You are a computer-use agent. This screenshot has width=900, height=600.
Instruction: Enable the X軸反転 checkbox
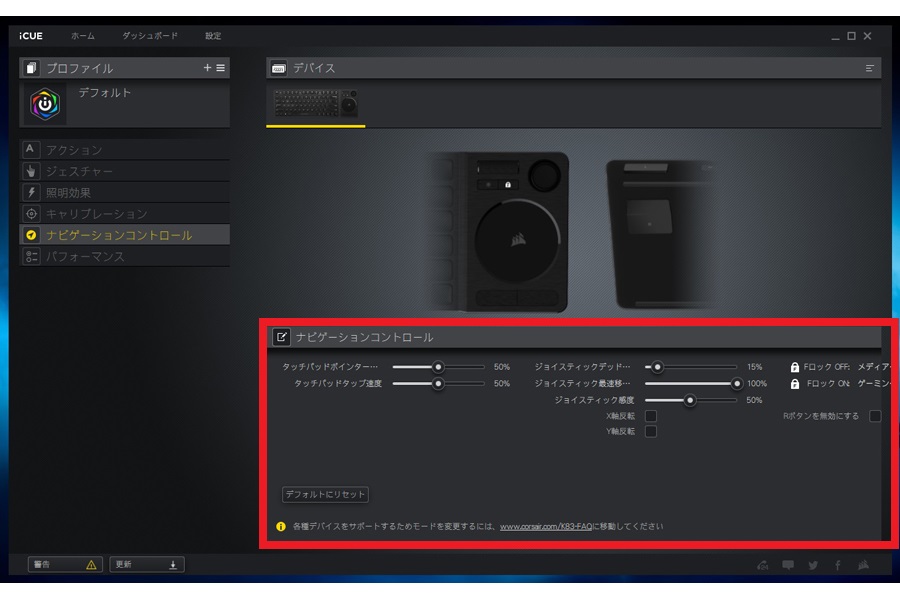pyautogui.click(x=651, y=416)
